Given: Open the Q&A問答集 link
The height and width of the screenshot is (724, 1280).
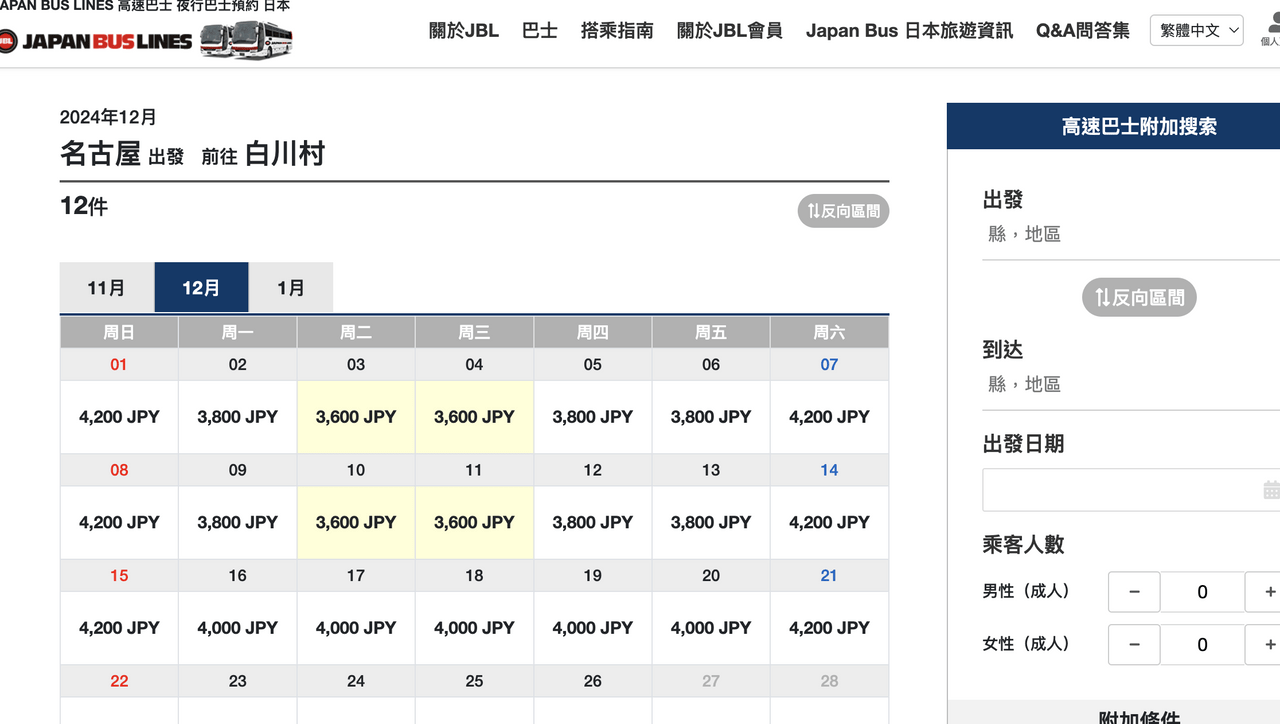Looking at the screenshot, I should [1083, 31].
